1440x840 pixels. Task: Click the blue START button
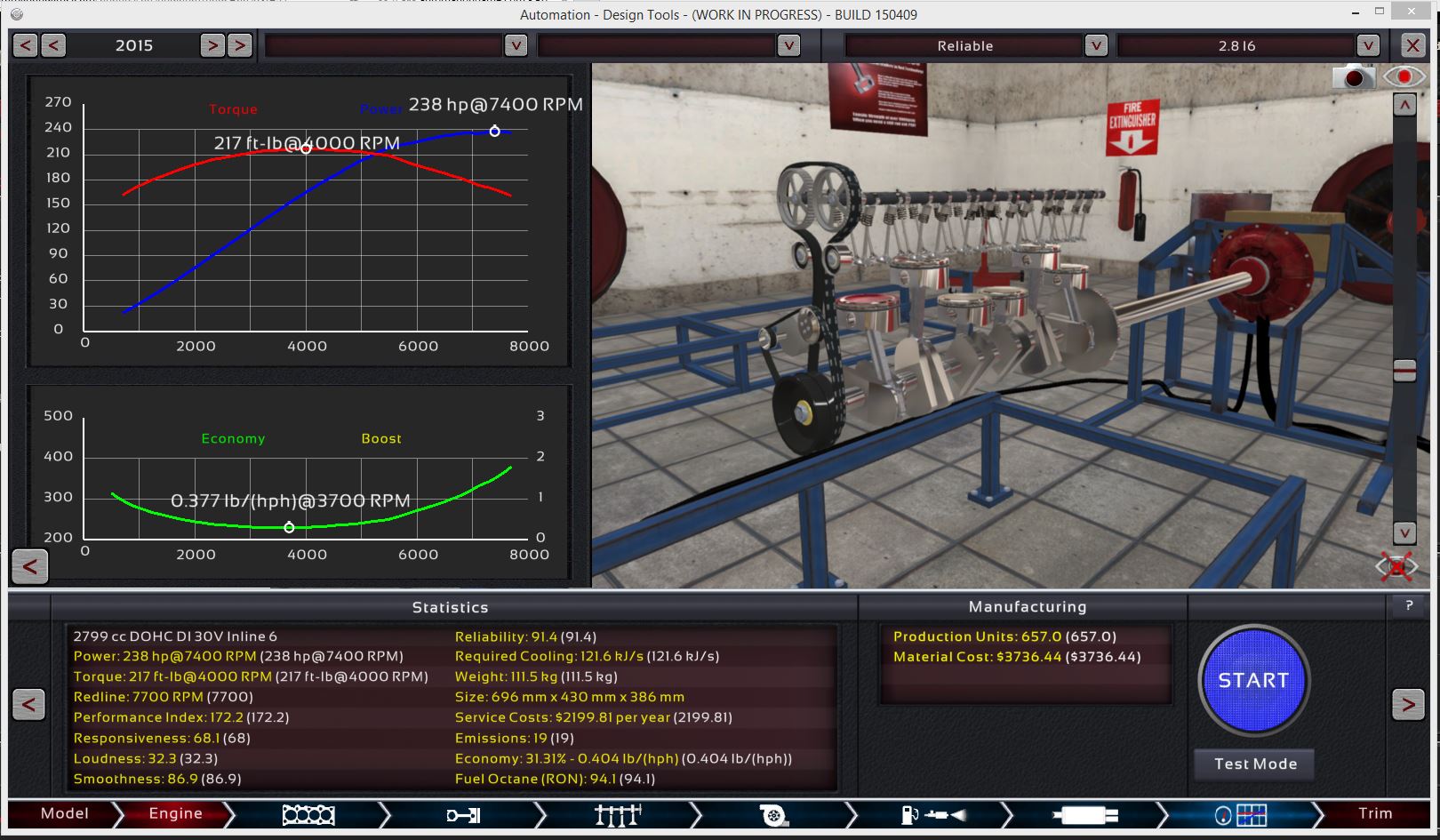[1253, 681]
